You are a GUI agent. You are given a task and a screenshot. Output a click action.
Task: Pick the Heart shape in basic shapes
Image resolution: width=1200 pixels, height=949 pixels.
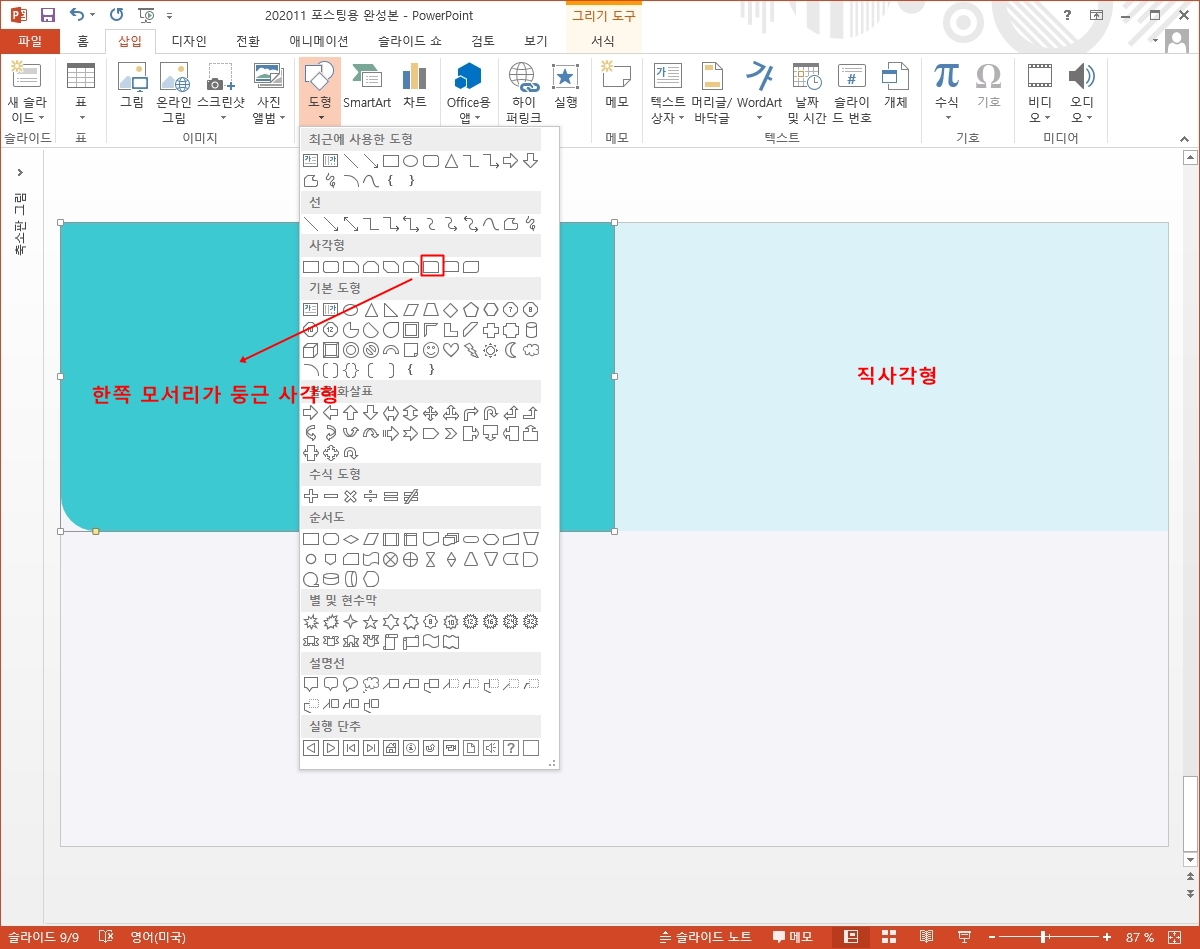pos(451,350)
